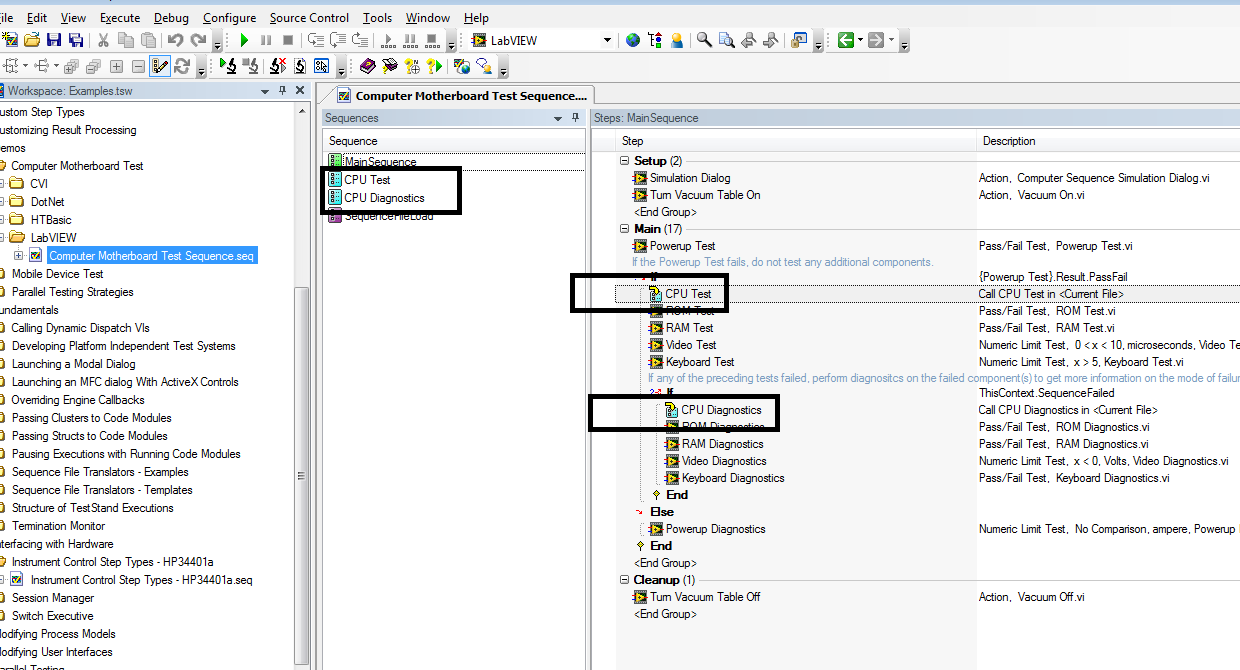Click the Step Into debug icon

(316, 40)
